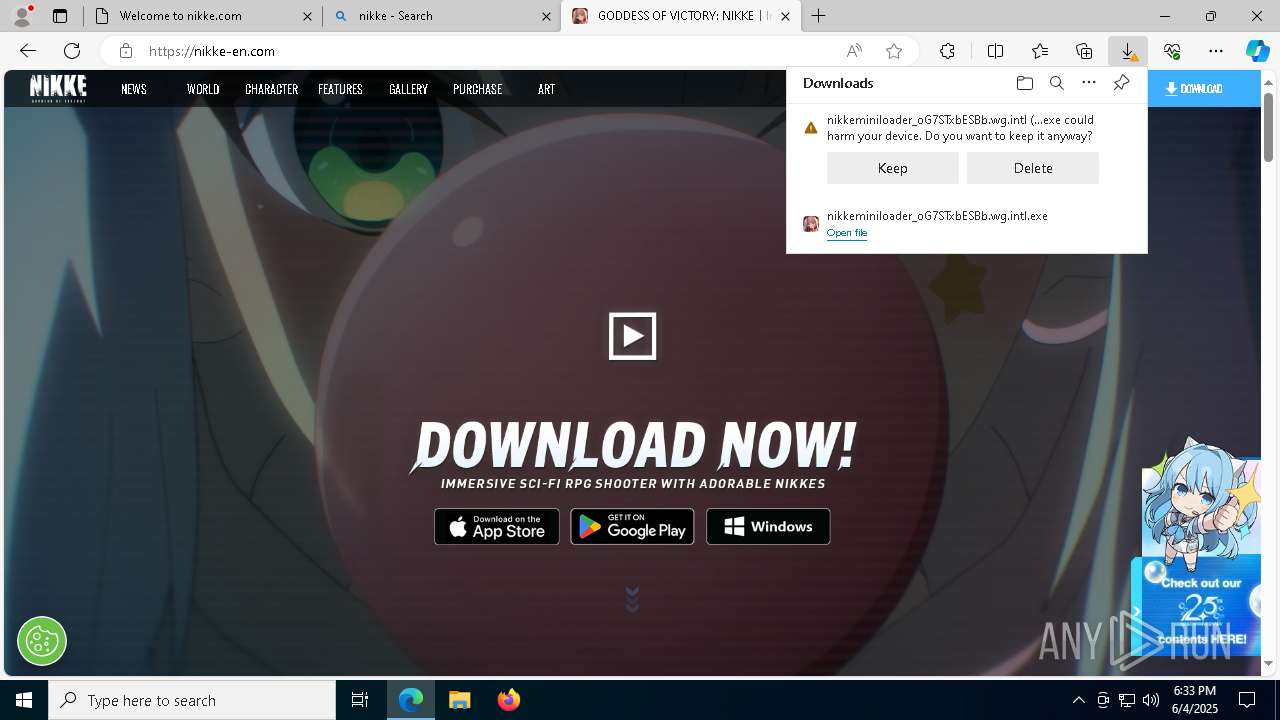The width and height of the screenshot is (1280, 720).
Task: Switch to nikke - Search tab
Action: pyautogui.click(x=441, y=16)
